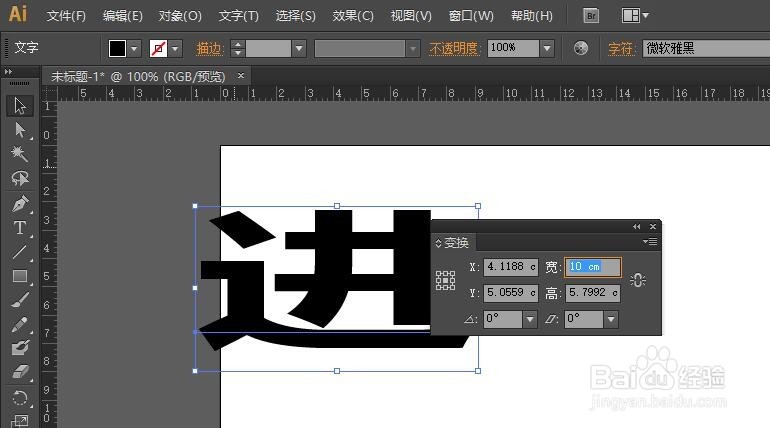Click the rotation angle field

(503, 319)
